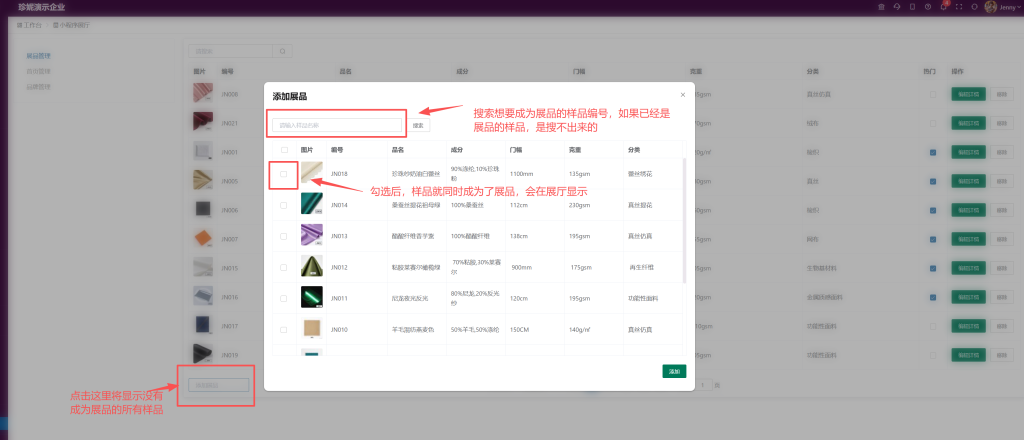The width and height of the screenshot is (1024, 440).
Task: Click the sample name search input field
Action: point(337,125)
